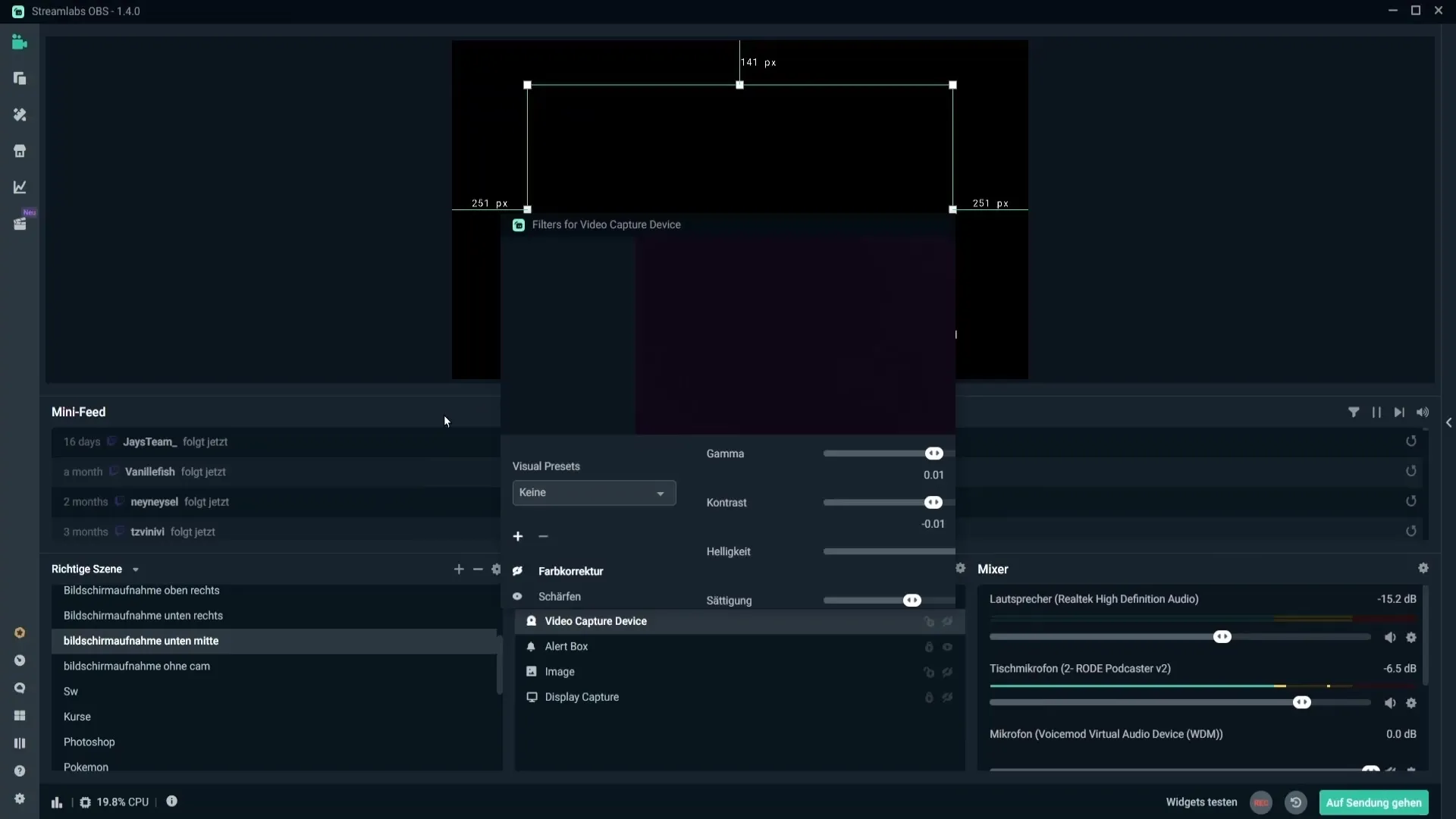Open Visual Presets dropdown
1456x819 pixels.
(593, 492)
